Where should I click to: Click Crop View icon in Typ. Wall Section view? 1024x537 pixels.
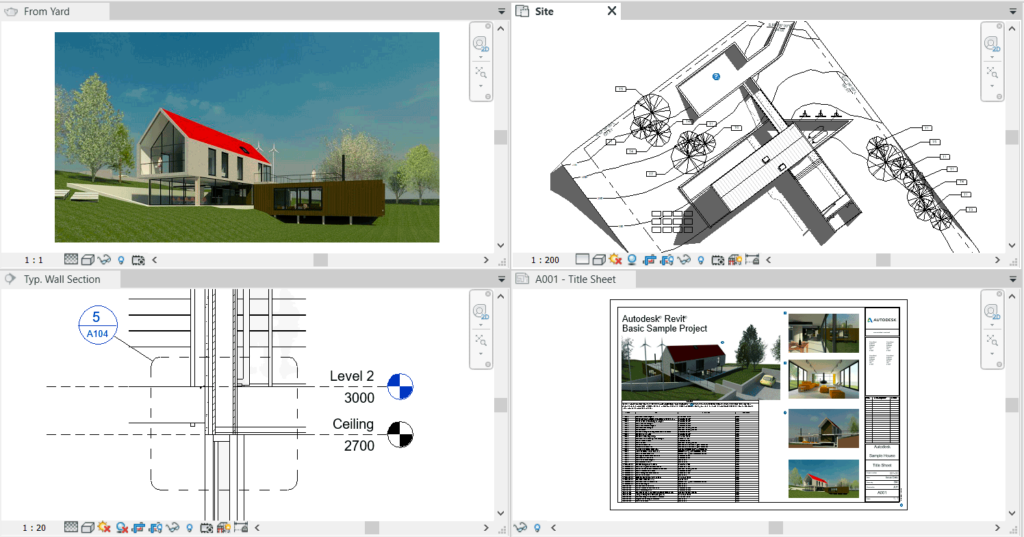pos(138,527)
